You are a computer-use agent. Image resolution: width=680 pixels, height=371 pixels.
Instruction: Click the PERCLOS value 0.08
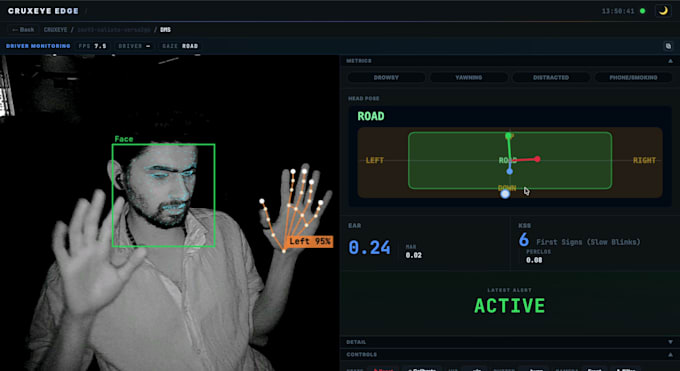tap(534, 260)
